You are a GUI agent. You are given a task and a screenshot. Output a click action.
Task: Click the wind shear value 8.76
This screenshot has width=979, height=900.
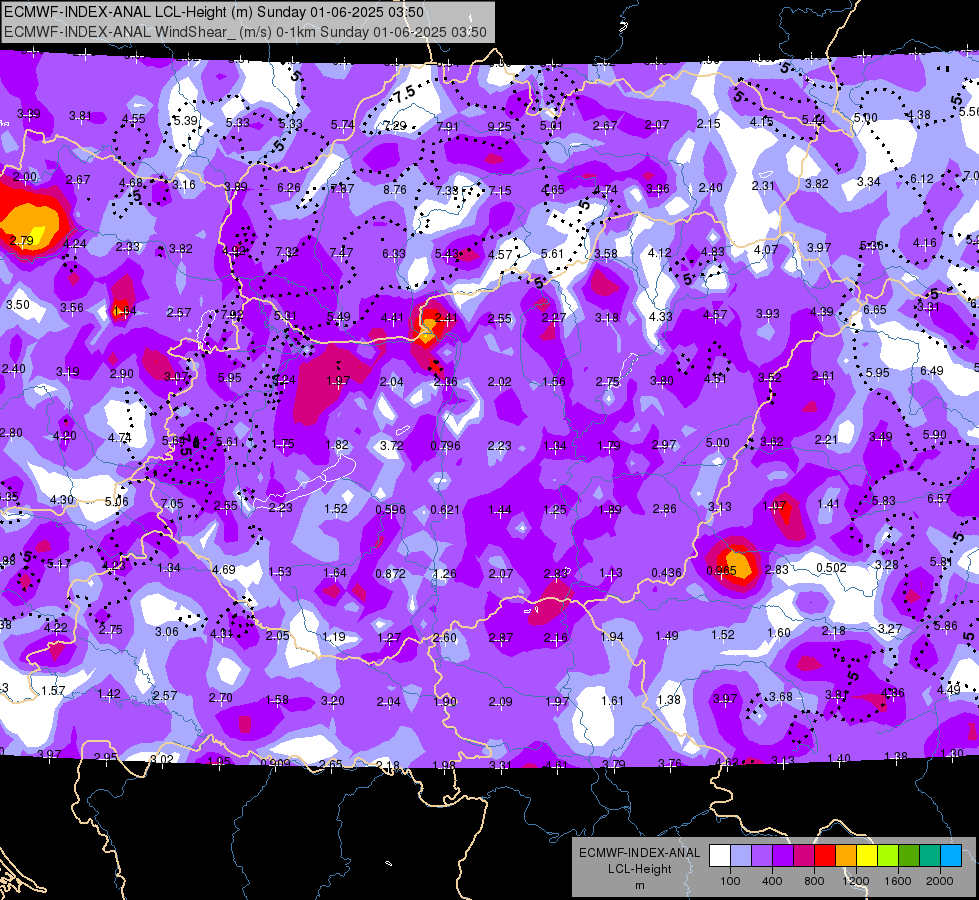tap(395, 190)
